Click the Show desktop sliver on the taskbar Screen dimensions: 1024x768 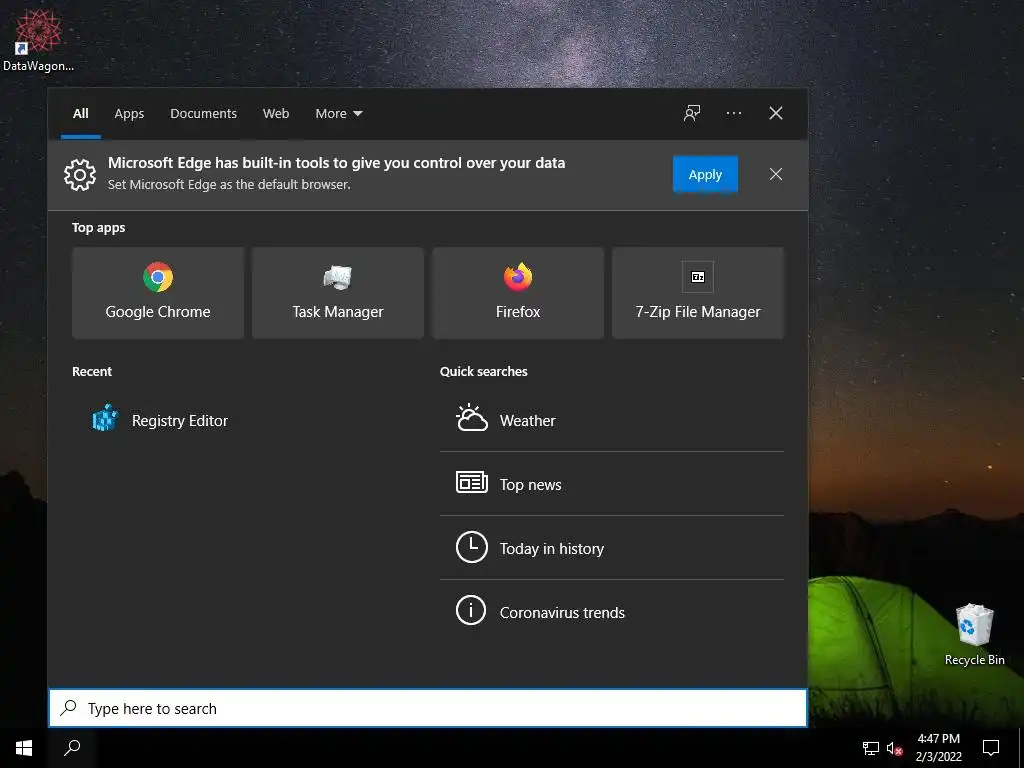click(1021, 748)
